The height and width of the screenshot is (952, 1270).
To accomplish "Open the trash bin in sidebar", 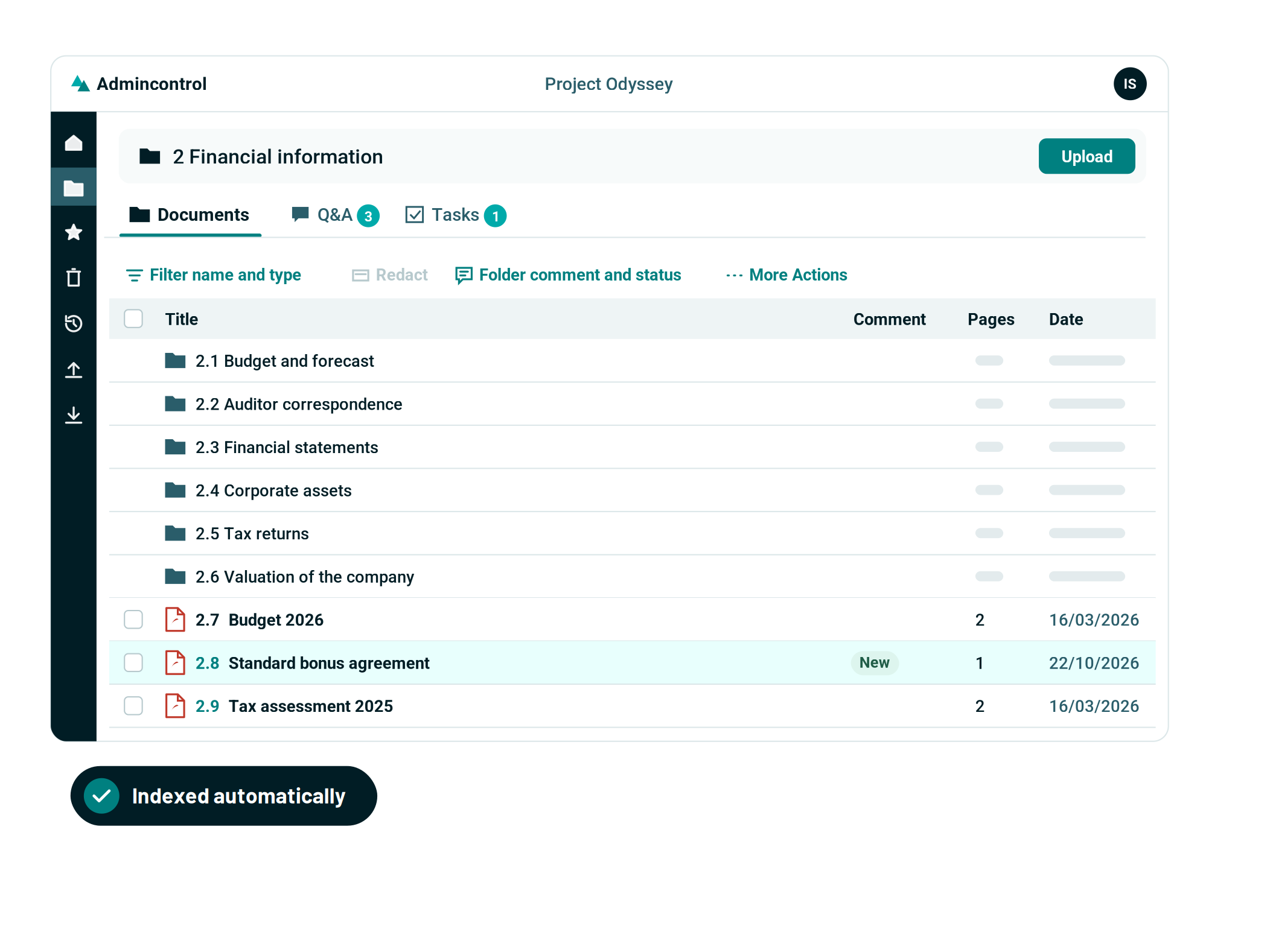I will pyautogui.click(x=74, y=278).
